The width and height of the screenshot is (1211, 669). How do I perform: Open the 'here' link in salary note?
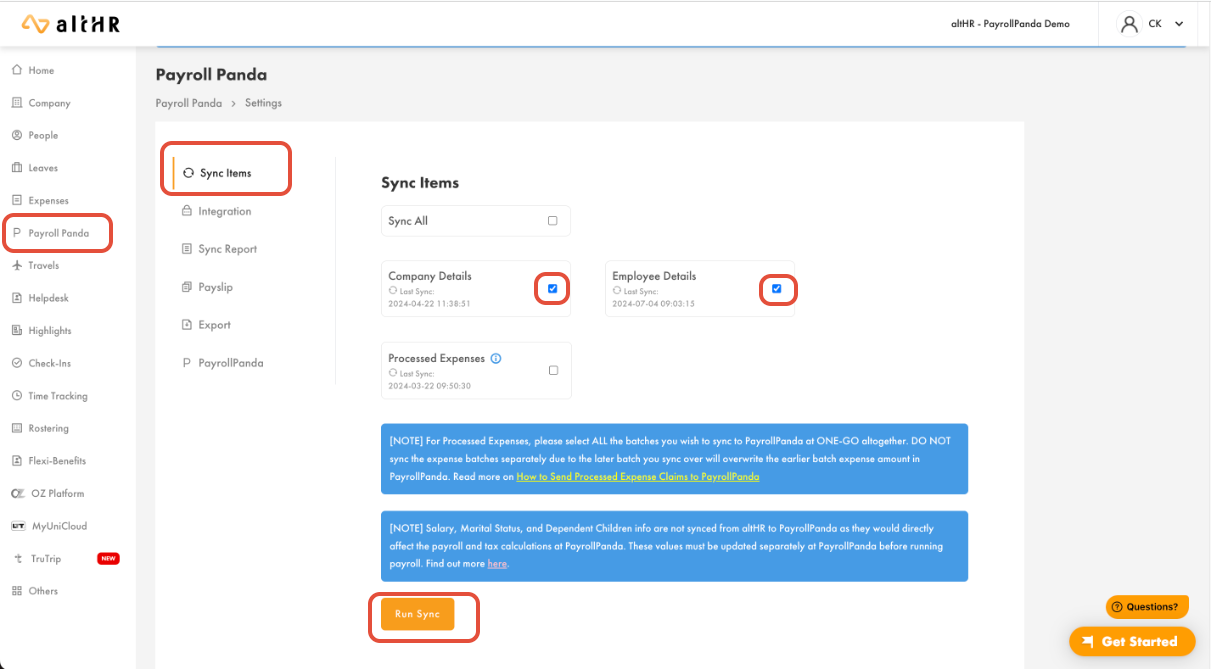click(x=498, y=564)
